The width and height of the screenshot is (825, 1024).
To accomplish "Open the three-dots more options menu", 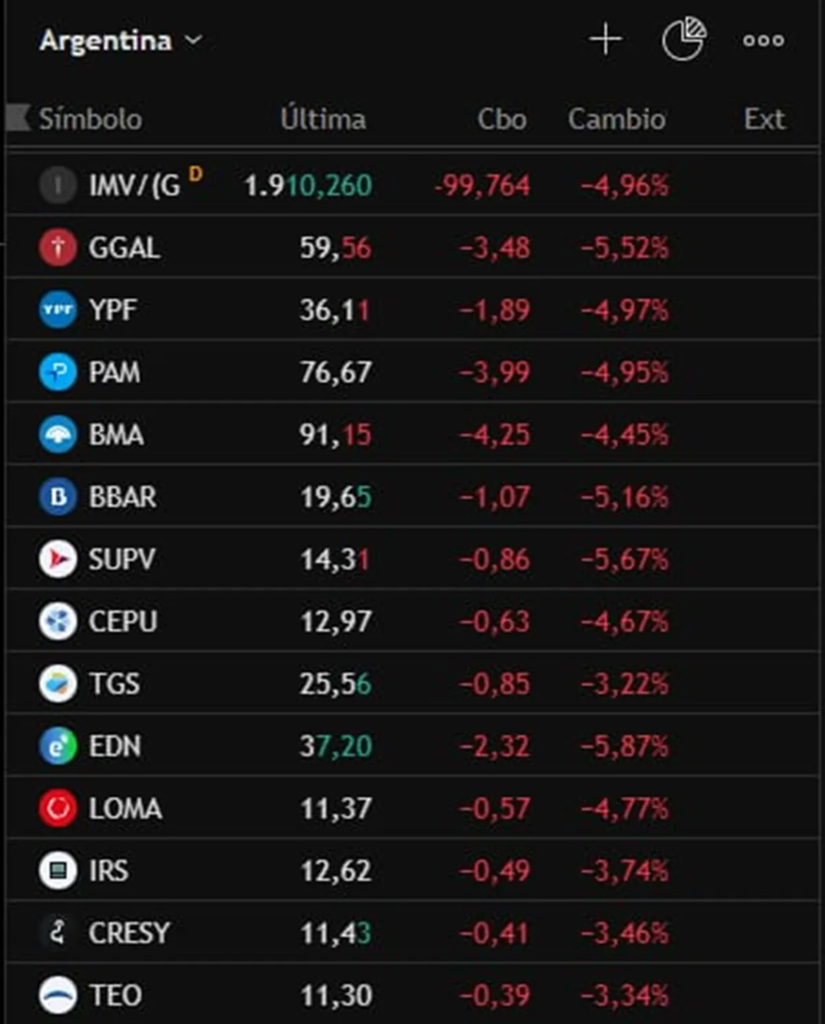I will click(x=763, y=40).
